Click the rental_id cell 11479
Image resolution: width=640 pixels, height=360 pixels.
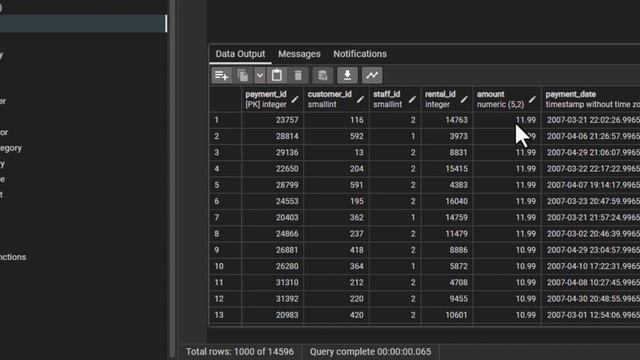click(447, 234)
